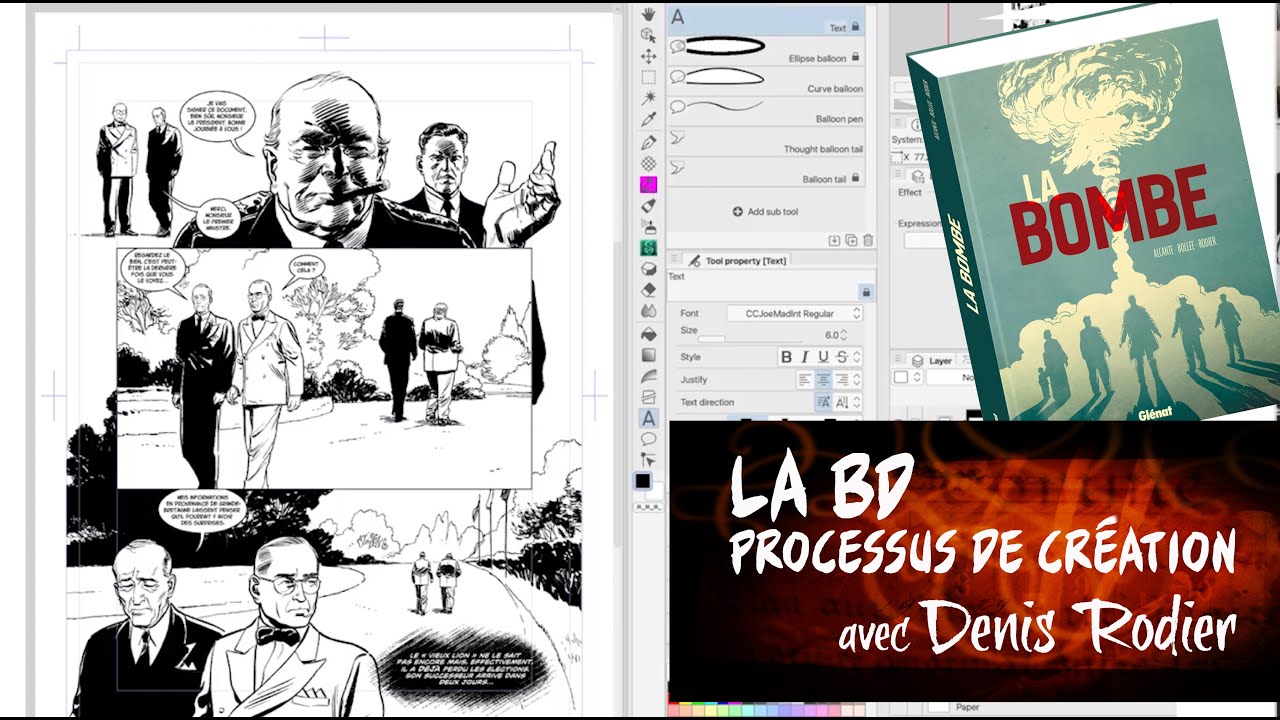Select the Move layer tool
Viewport: 1280px width, 720px height.
point(648,56)
